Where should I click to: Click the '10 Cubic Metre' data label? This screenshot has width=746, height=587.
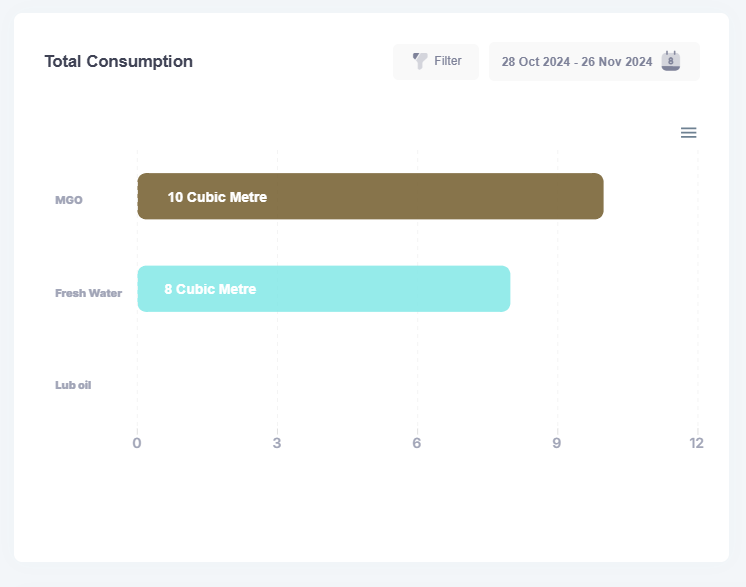(x=217, y=197)
